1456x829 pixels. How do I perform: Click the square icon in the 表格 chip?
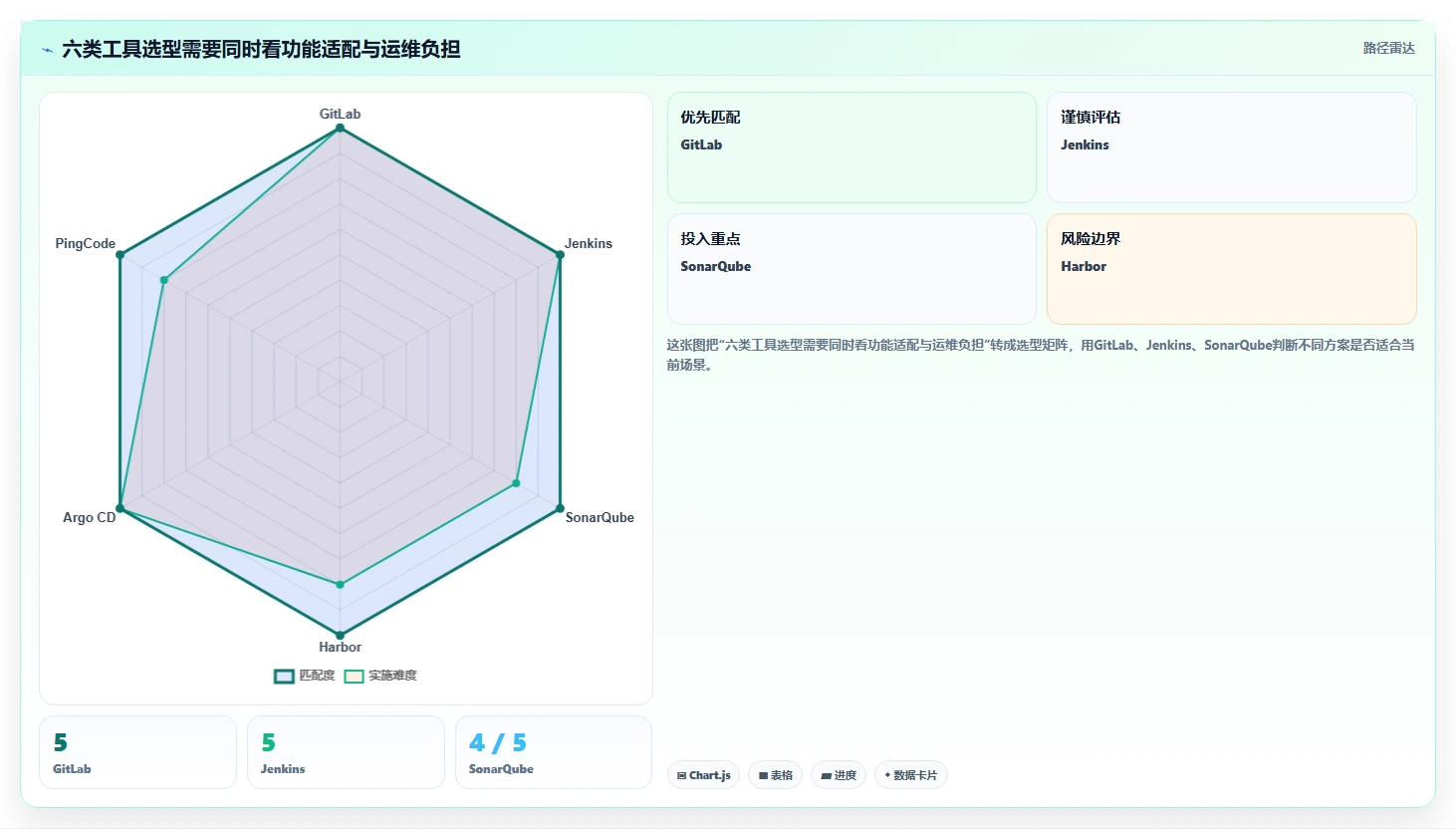point(763,775)
